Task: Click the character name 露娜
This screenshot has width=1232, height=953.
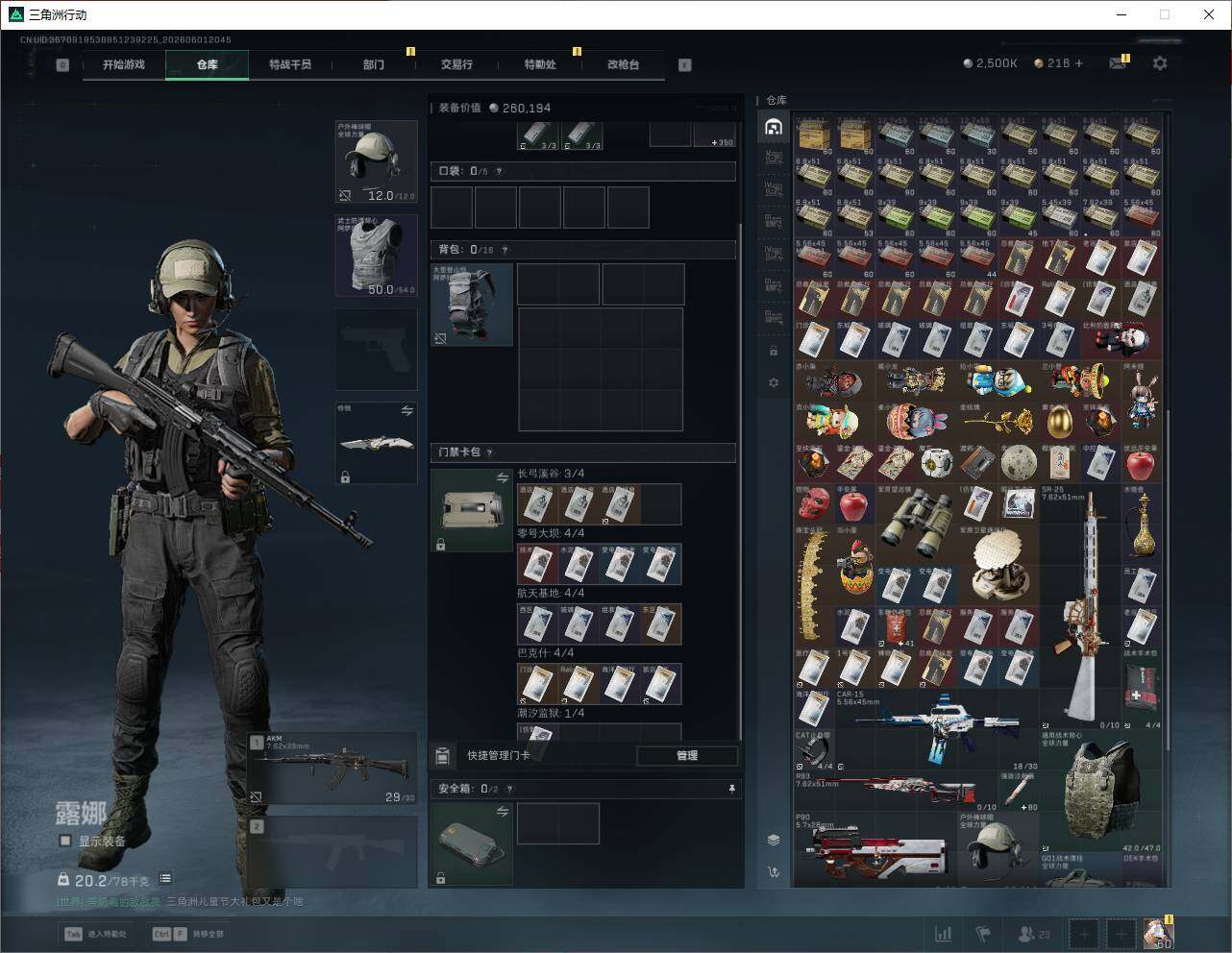Action: click(x=81, y=814)
